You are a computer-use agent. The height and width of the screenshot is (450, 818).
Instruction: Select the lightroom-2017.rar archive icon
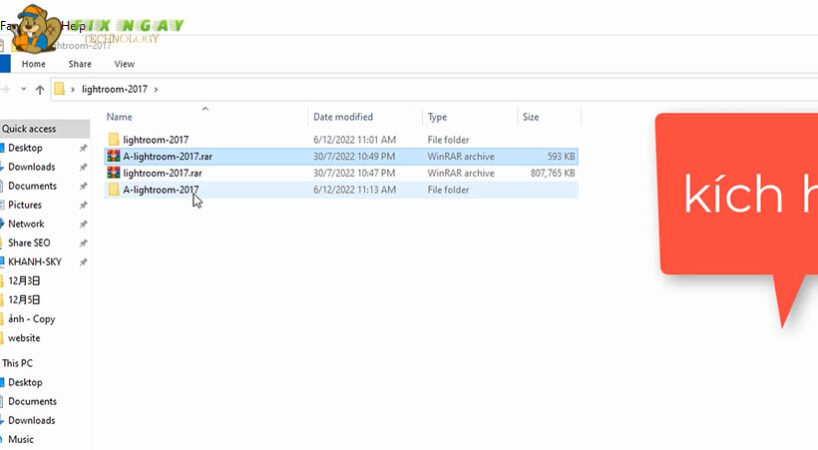pyautogui.click(x=114, y=173)
